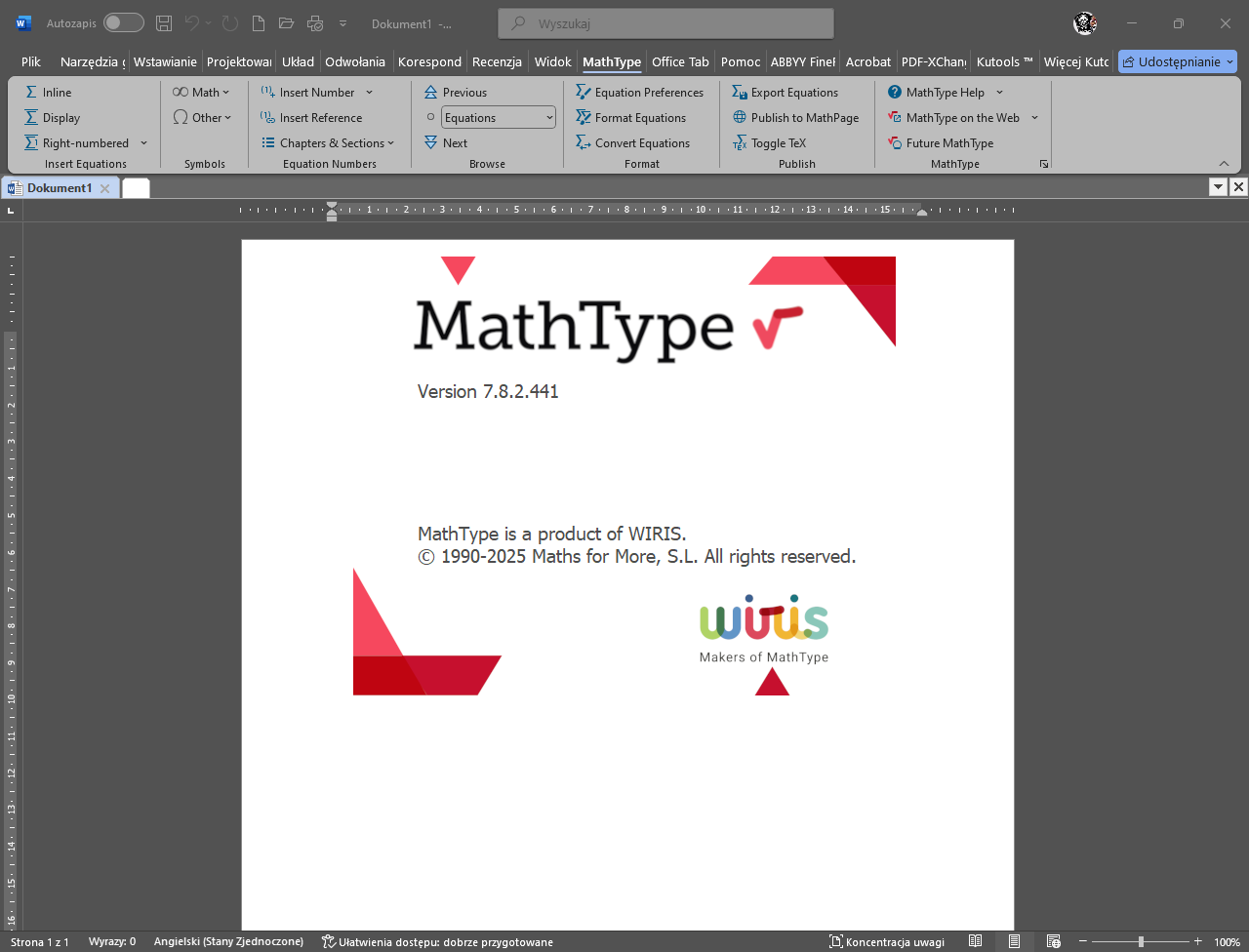The image size is (1249, 952).
Task: Expand the Insert Number dropdown arrow
Action: 369,93
